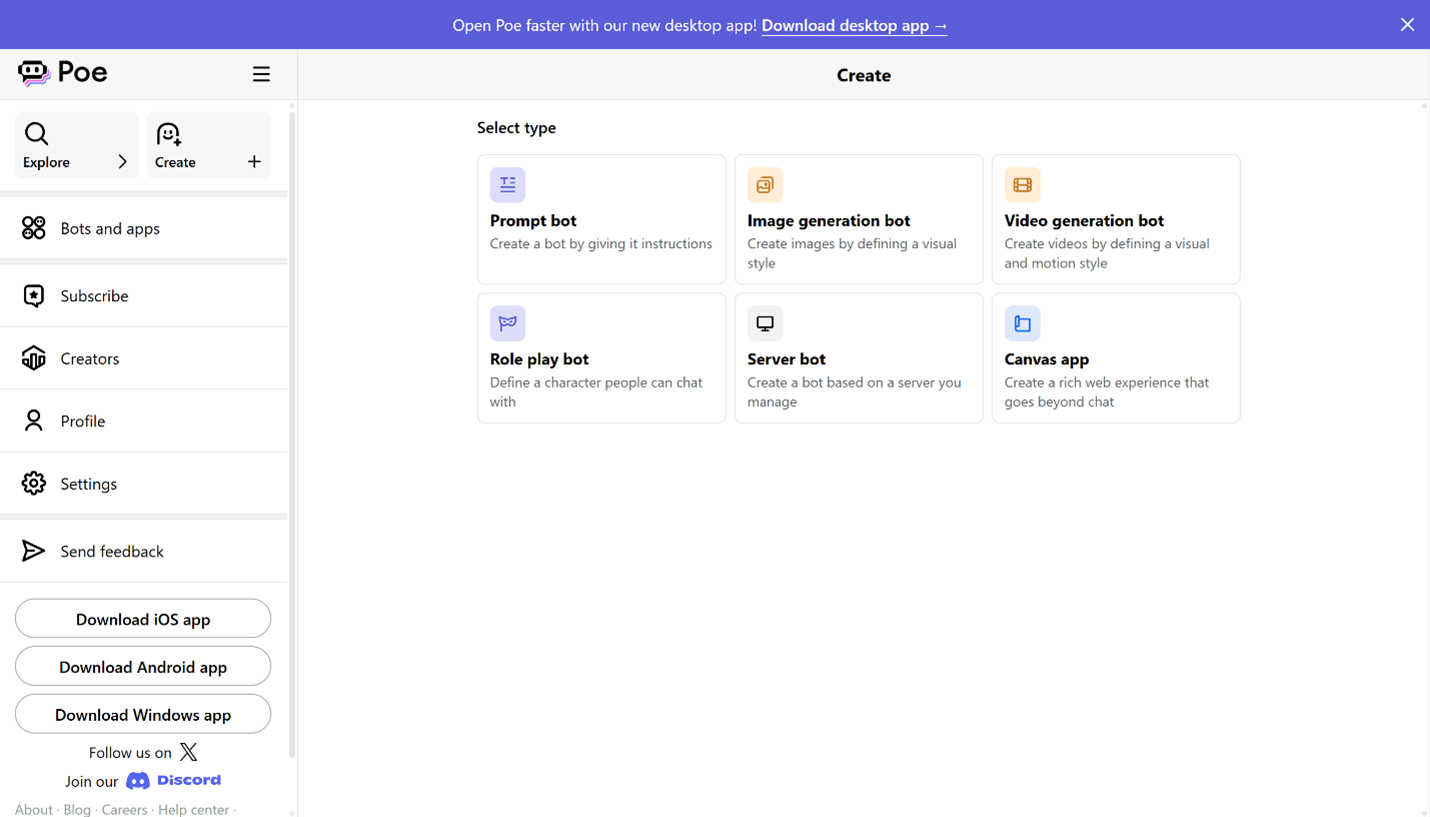Image resolution: width=1430 pixels, height=817 pixels.
Task: Click the sidebar vertical scrollbar
Action: 292,434
